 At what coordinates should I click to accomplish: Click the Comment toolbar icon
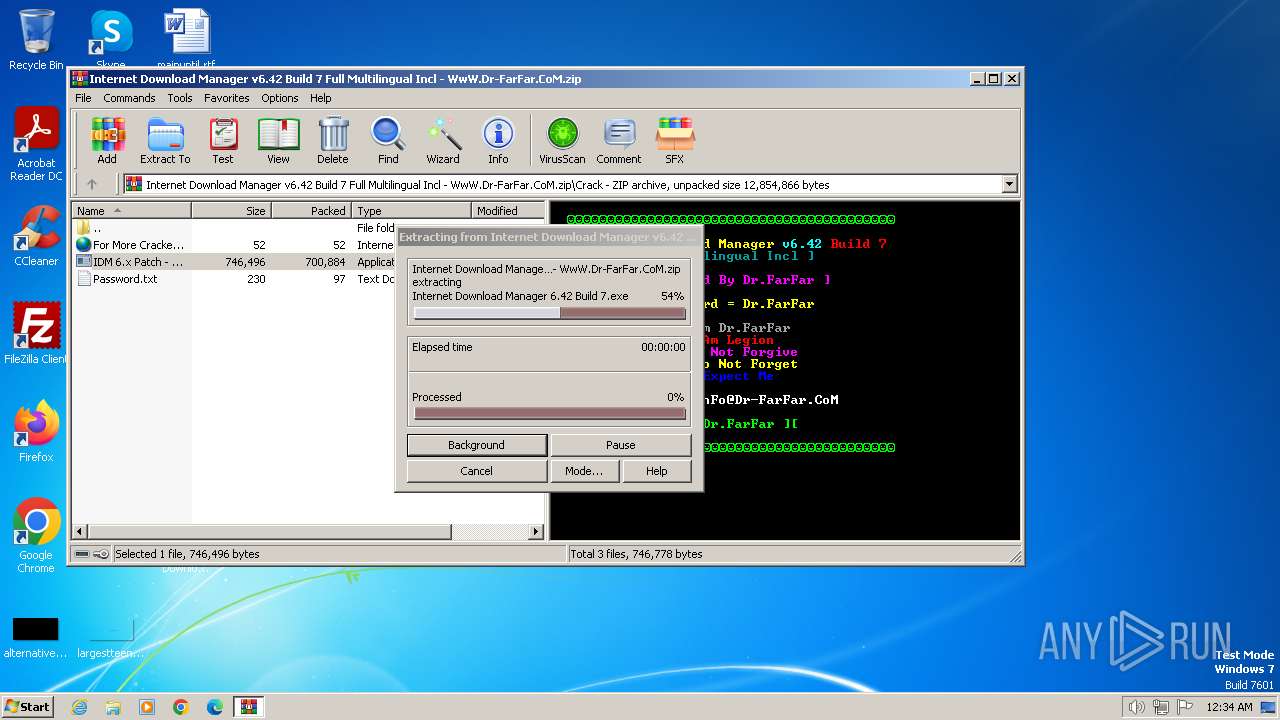tap(619, 140)
